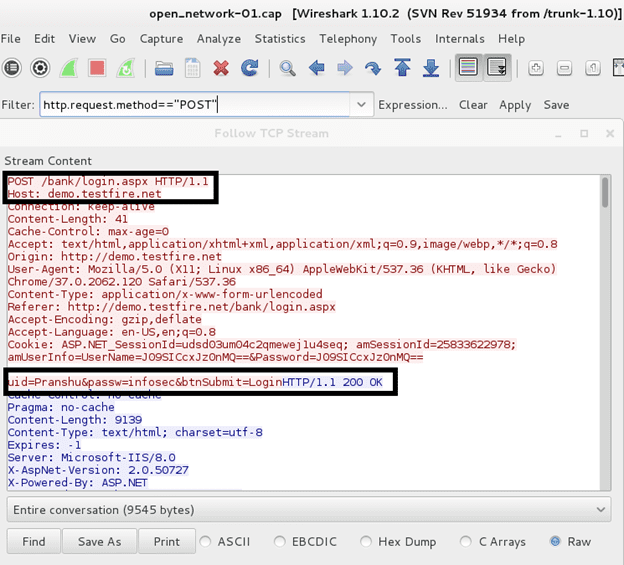Open capture options gear icon
This screenshot has height=565, width=624.
click(40, 68)
